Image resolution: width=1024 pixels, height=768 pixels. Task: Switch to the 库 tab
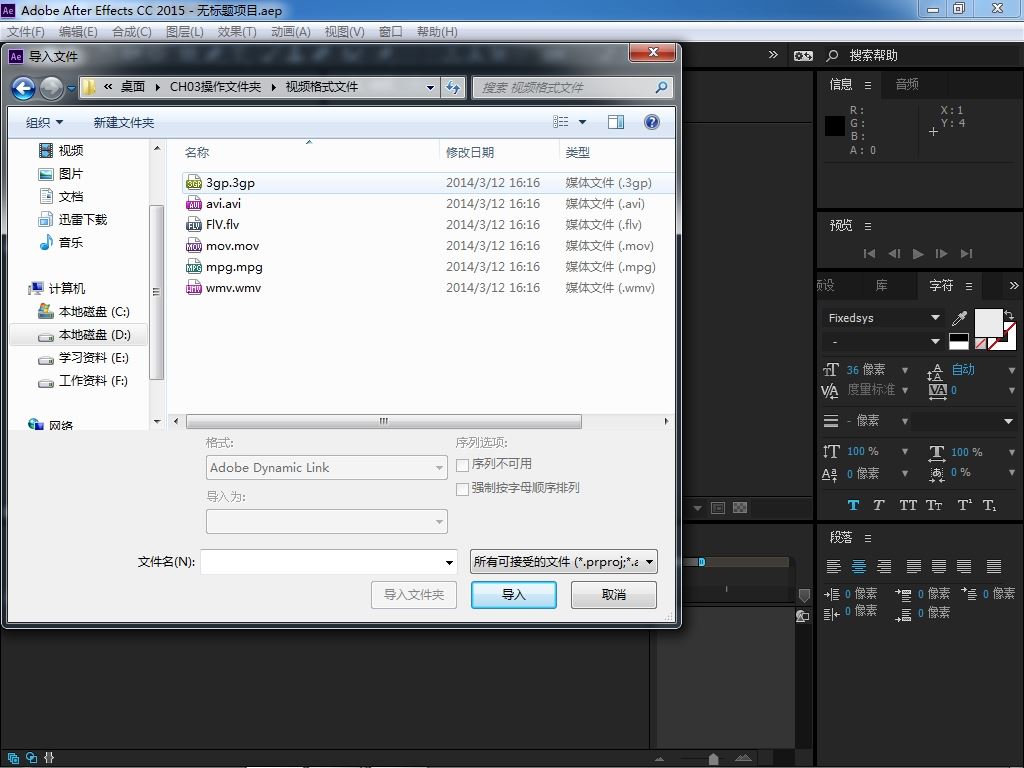[x=882, y=285]
